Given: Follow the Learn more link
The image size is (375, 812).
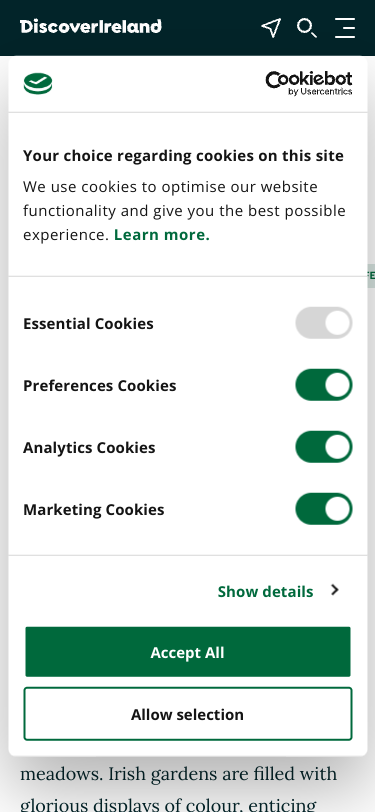Looking at the screenshot, I should [162, 235].
